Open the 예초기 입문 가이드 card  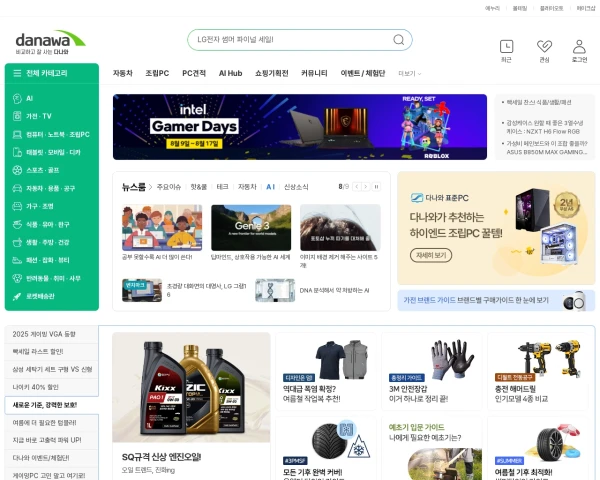(x=432, y=449)
